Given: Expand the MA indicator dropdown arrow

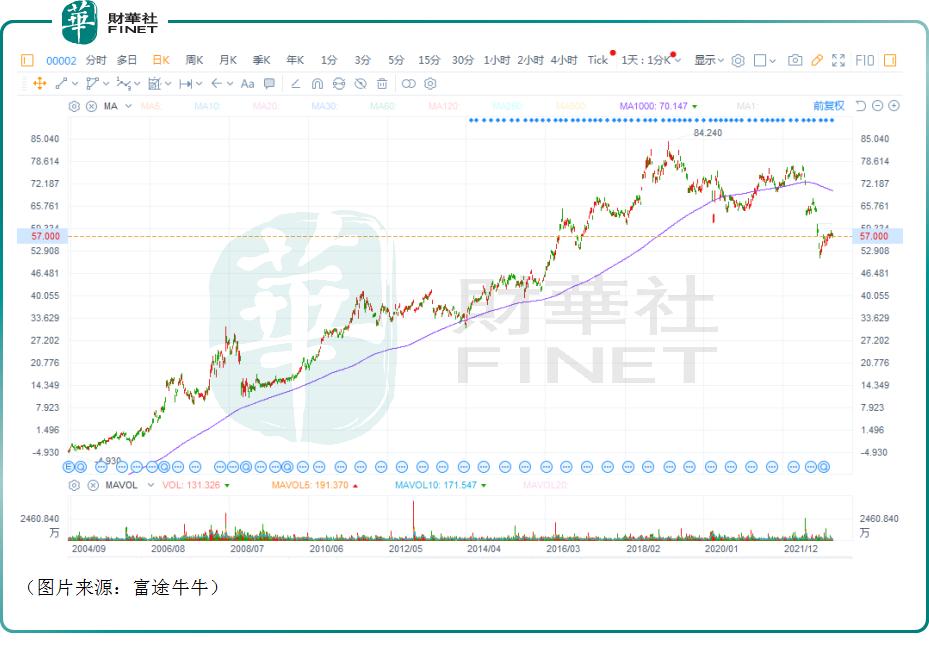Looking at the screenshot, I should 126,106.
